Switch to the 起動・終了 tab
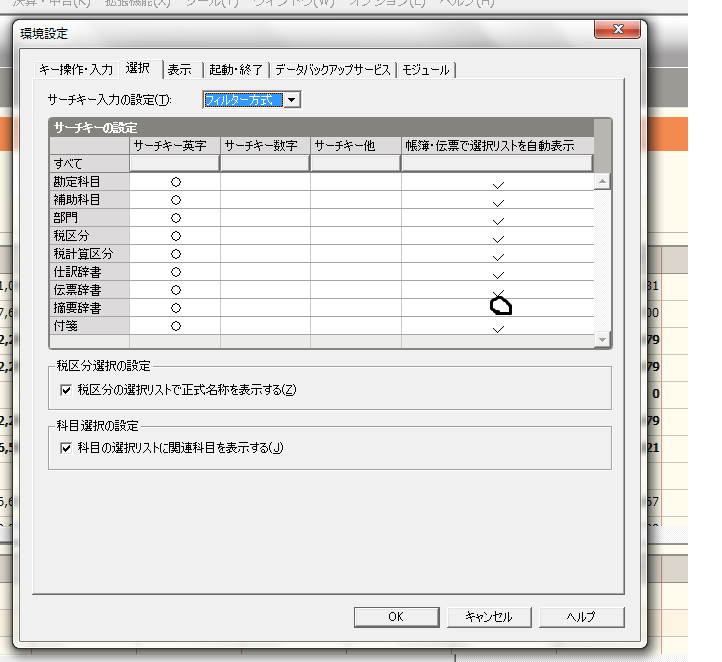Viewport: 722px width, 662px height. (x=236, y=70)
